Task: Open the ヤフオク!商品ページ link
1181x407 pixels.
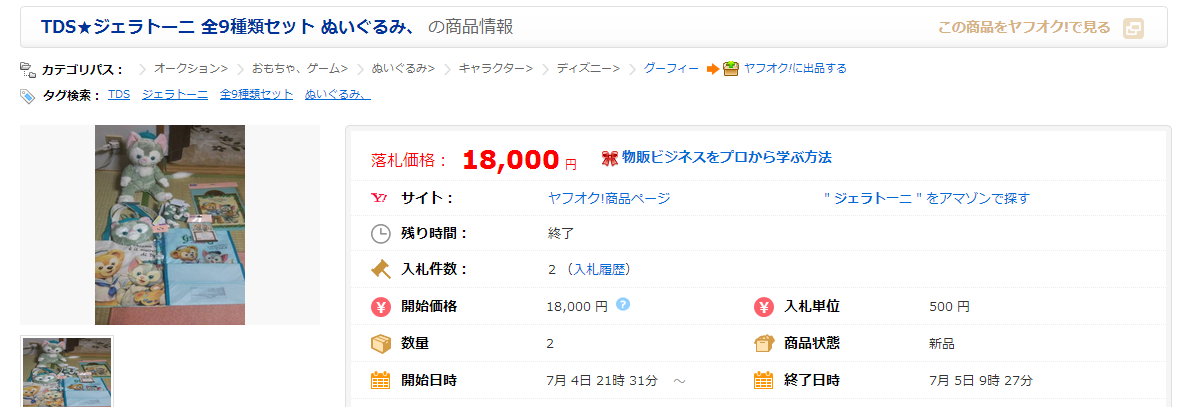Action: (609, 198)
